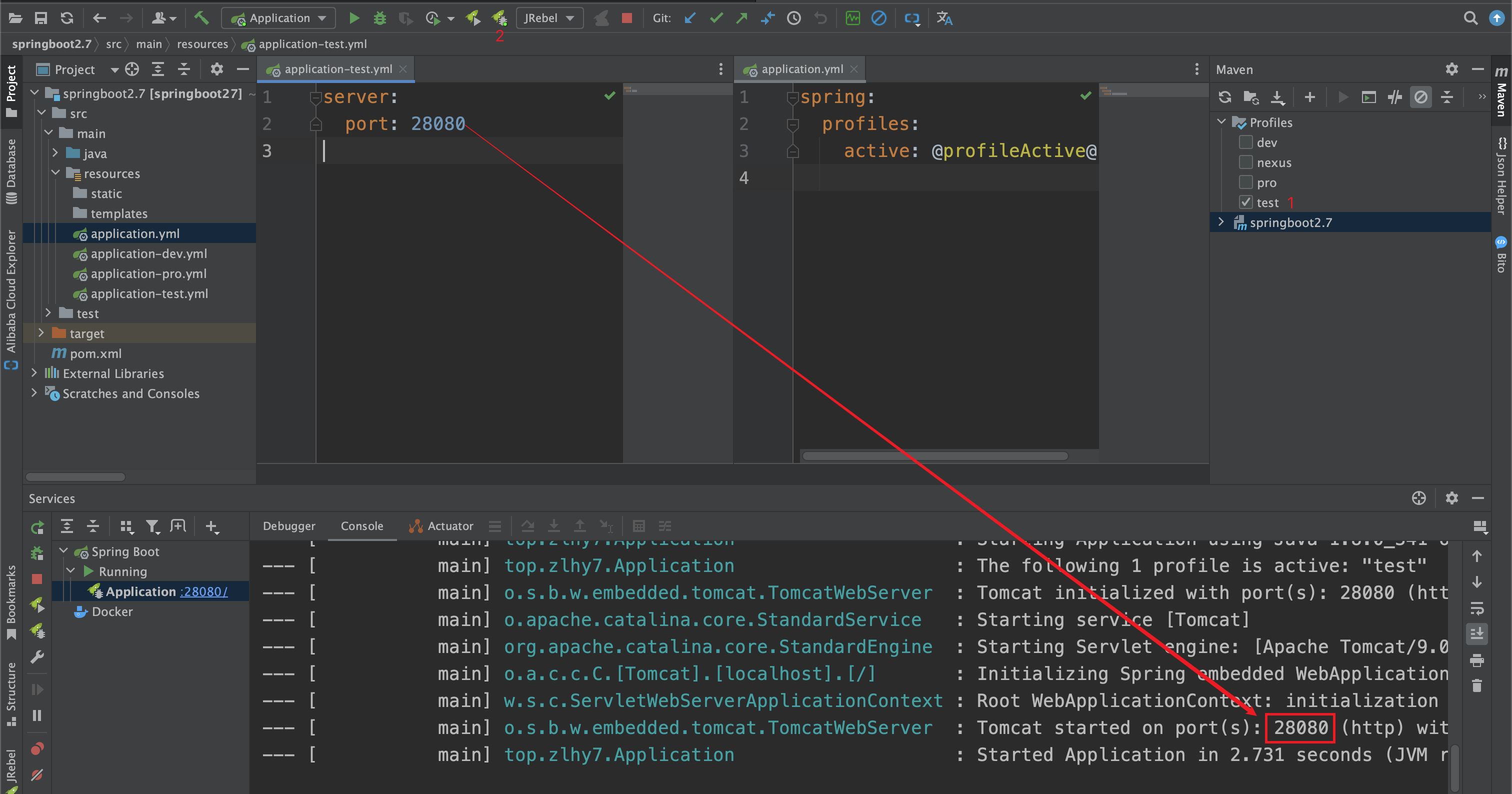The height and width of the screenshot is (794, 1512).
Task: Open the Application run configuration dropdown
Action: coord(278,18)
